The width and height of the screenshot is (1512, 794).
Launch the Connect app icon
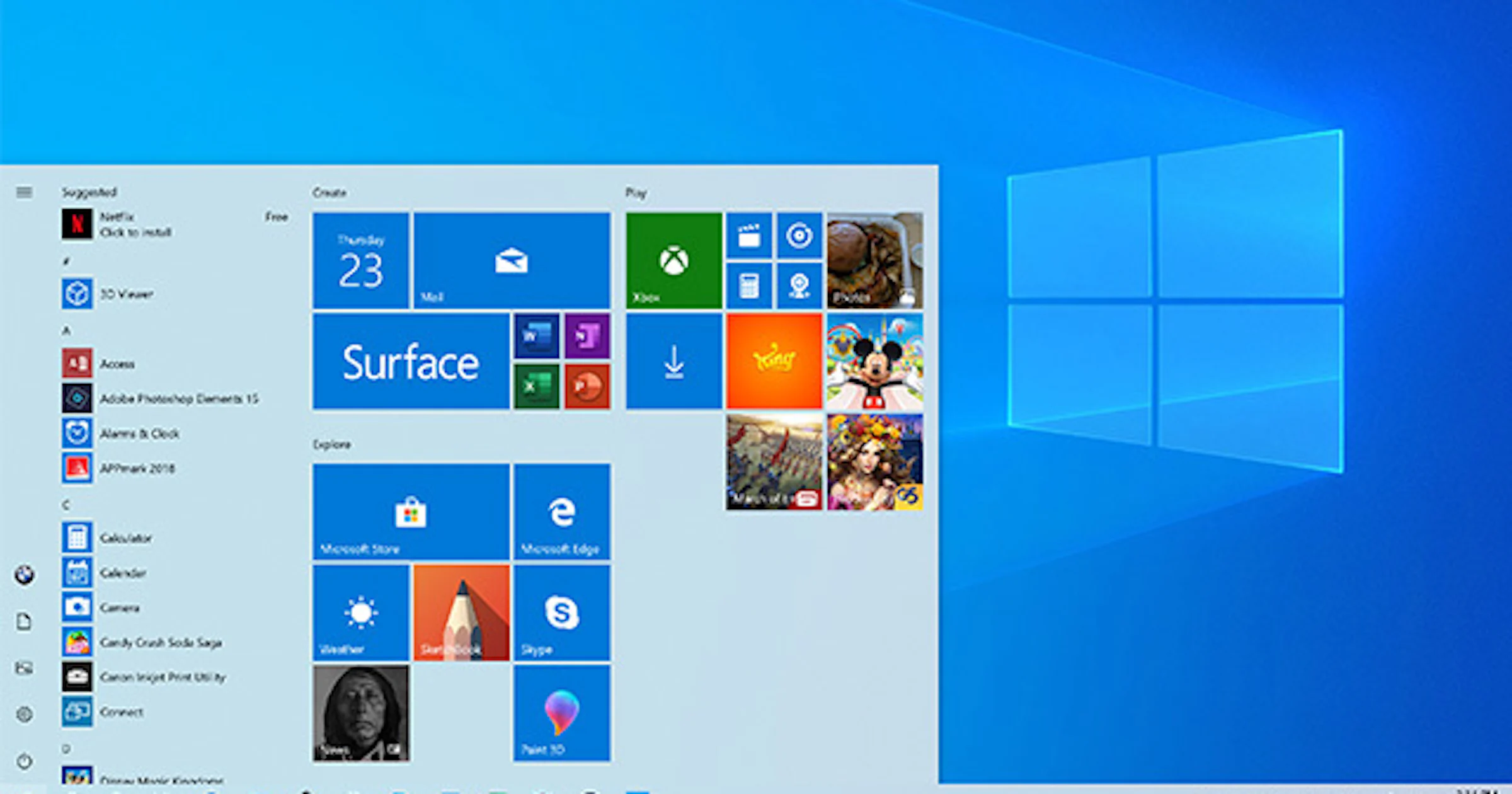pyautogui.click(x=77, y=711)
